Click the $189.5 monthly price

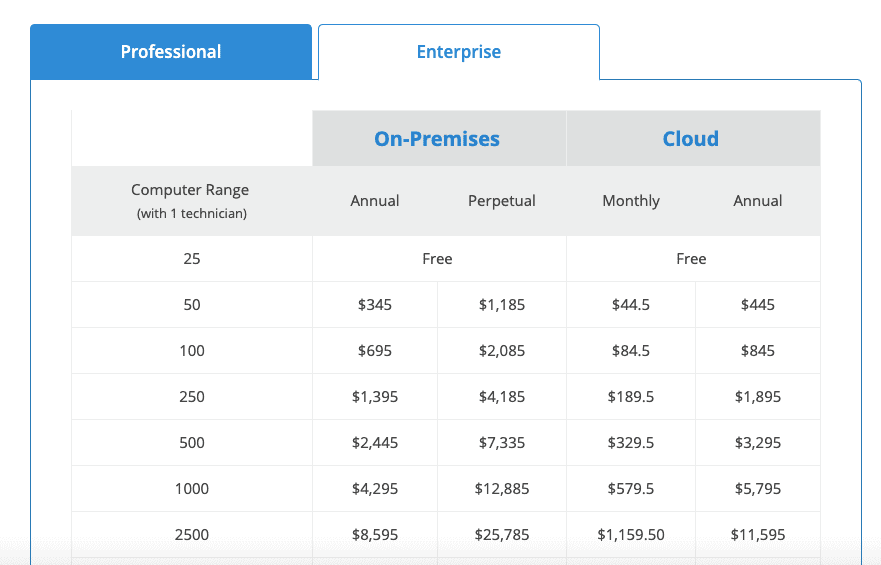click(631, 397)
